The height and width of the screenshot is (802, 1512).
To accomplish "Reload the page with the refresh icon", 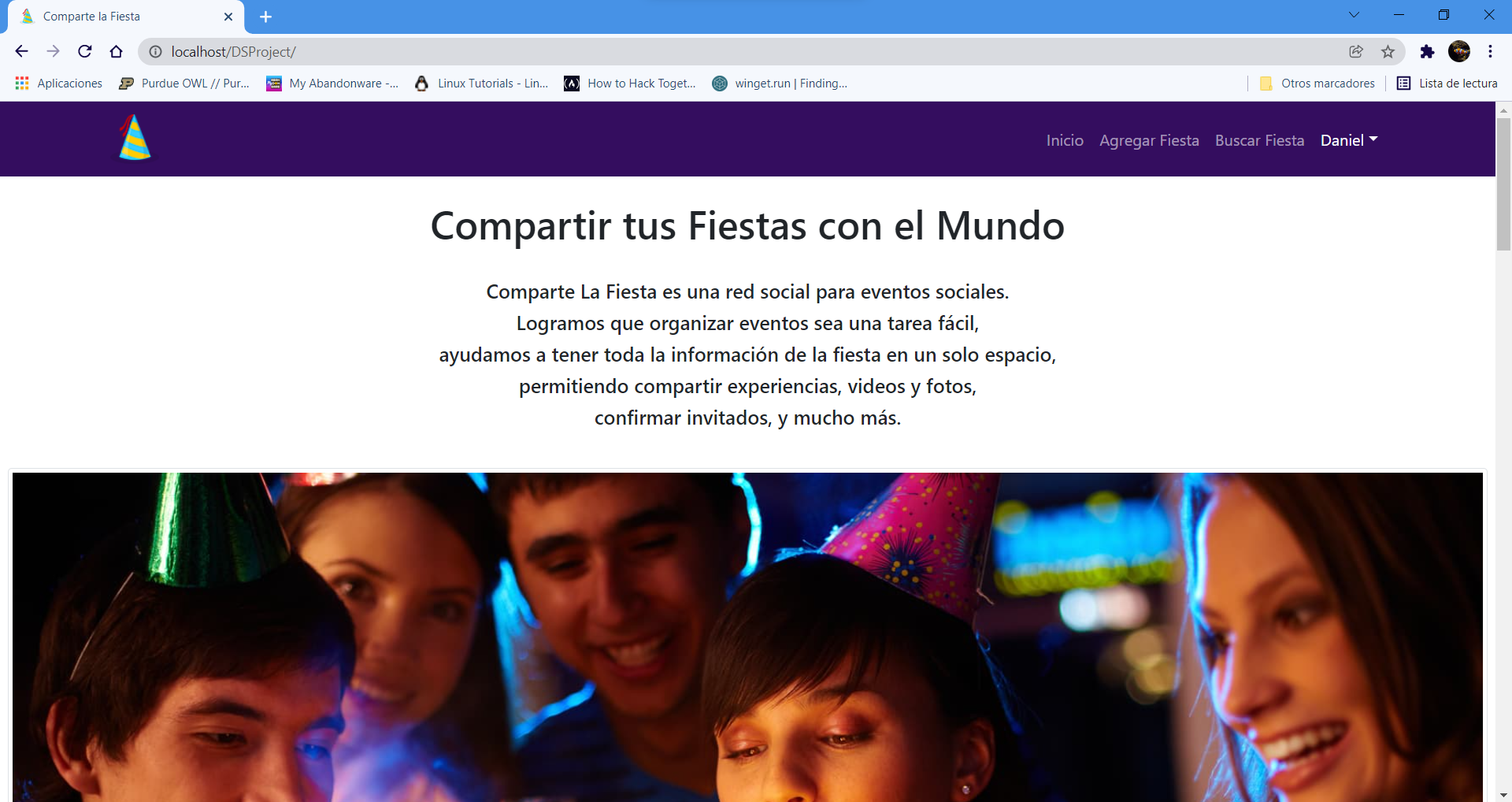I will [85, 51].
